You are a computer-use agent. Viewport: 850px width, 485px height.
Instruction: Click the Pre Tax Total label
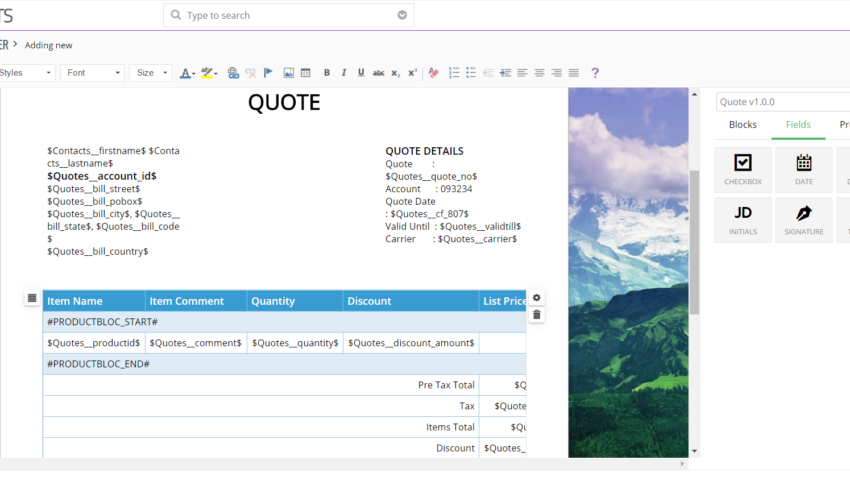pyautogui.click(x=446, y=385)
